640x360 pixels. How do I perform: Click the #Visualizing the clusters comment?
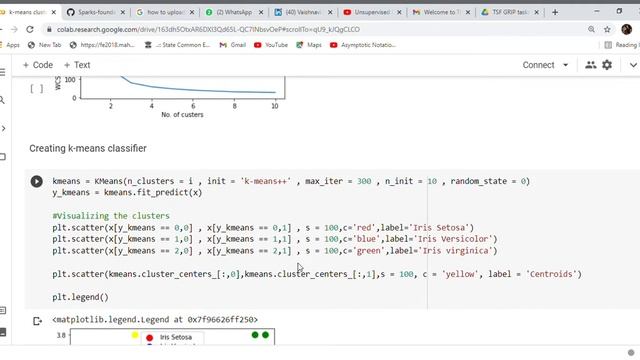click(x=111, y=216)
